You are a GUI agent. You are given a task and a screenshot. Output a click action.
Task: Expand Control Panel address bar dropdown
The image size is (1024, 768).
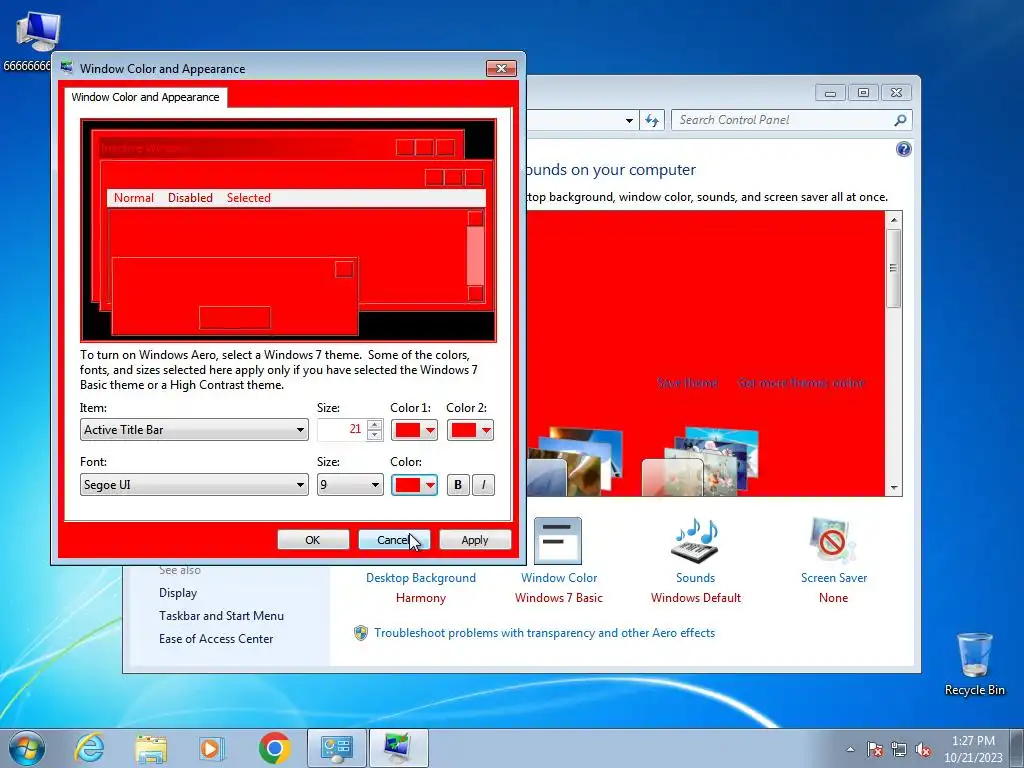coord(629,120)
